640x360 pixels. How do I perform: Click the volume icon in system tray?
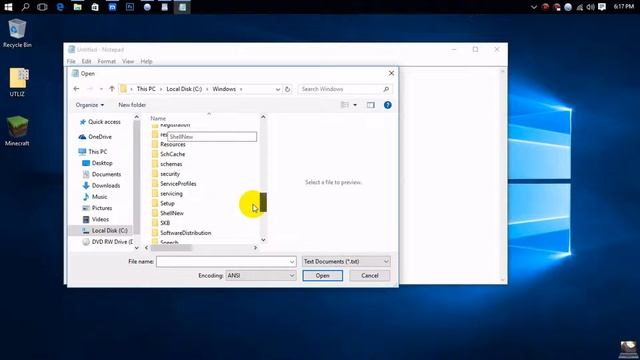point(590,7)
